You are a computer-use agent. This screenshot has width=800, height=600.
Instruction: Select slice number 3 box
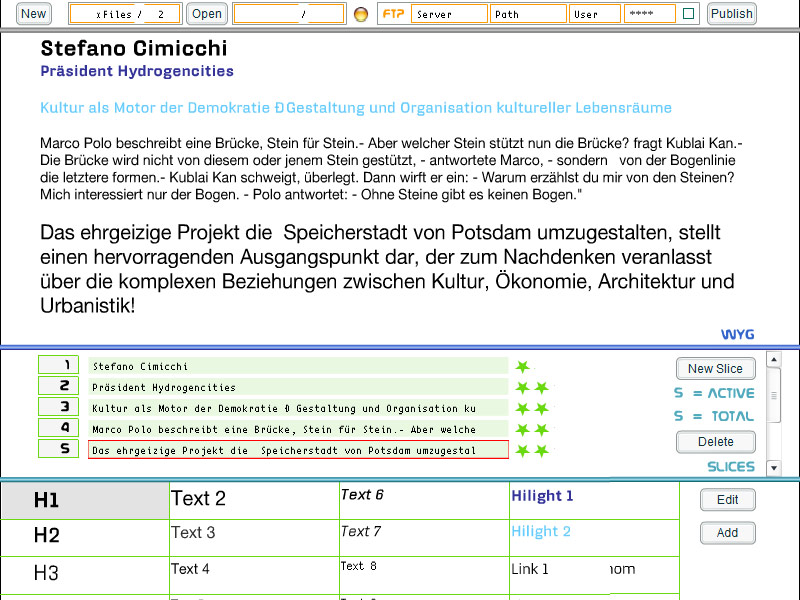(58, 407)
